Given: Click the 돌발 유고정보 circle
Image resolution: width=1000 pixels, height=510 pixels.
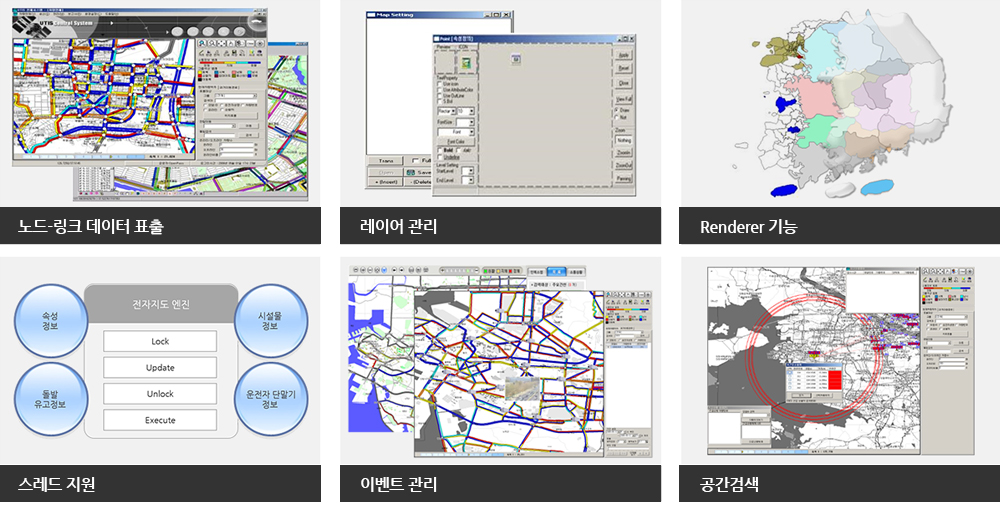Looking at the screenshot, I should pyautogui.click(x=50, y=399).
